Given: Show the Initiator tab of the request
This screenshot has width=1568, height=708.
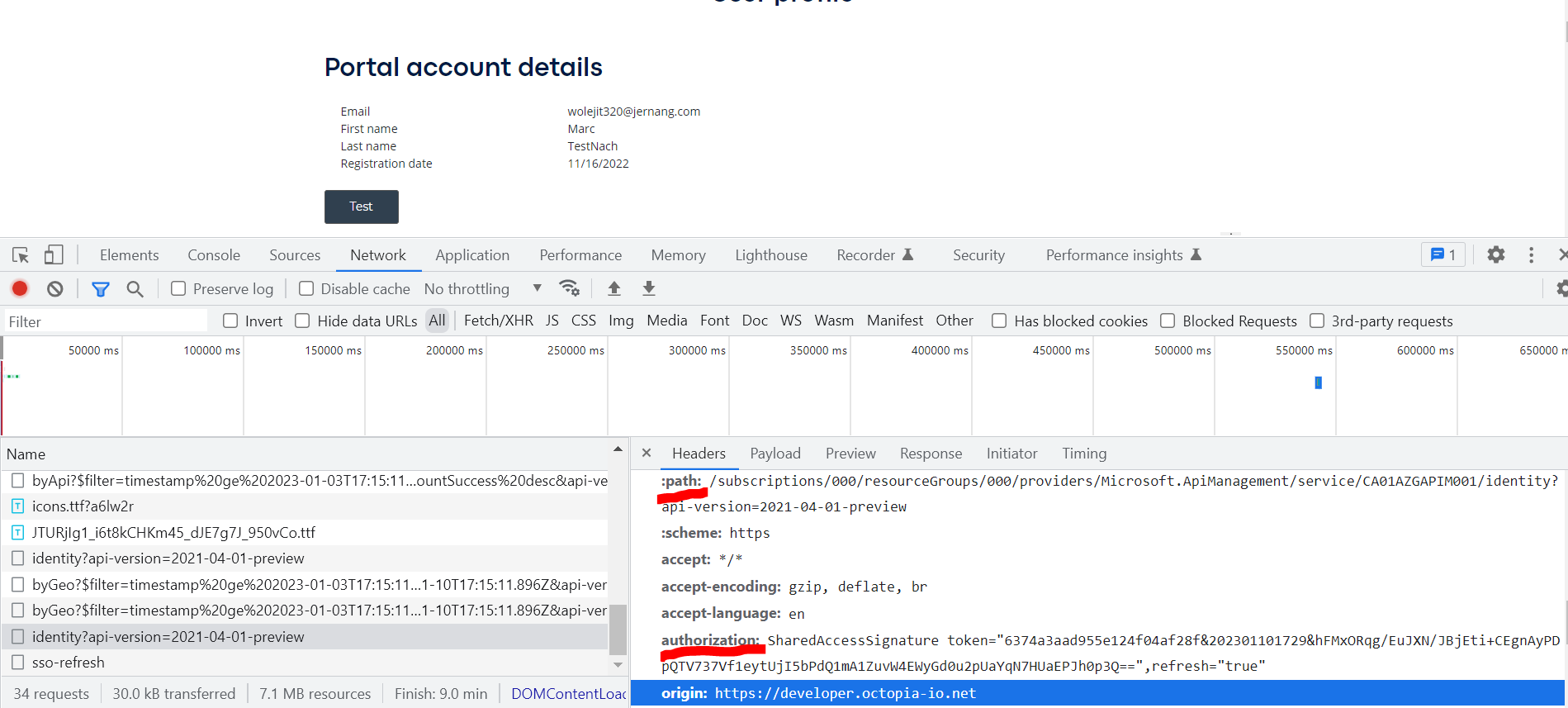Looking at the screenshot, I should click(x=1011, y=454).
